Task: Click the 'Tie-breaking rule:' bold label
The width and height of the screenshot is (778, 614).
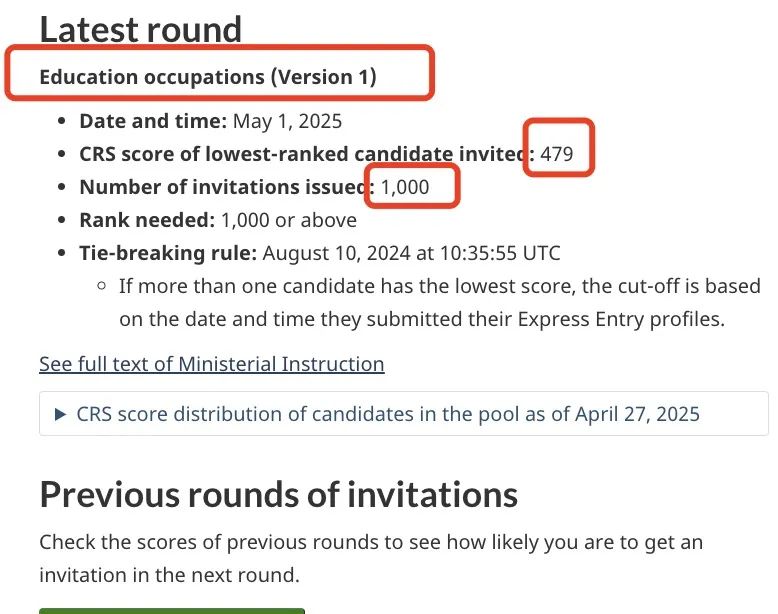Action: (x=168, y=253)
